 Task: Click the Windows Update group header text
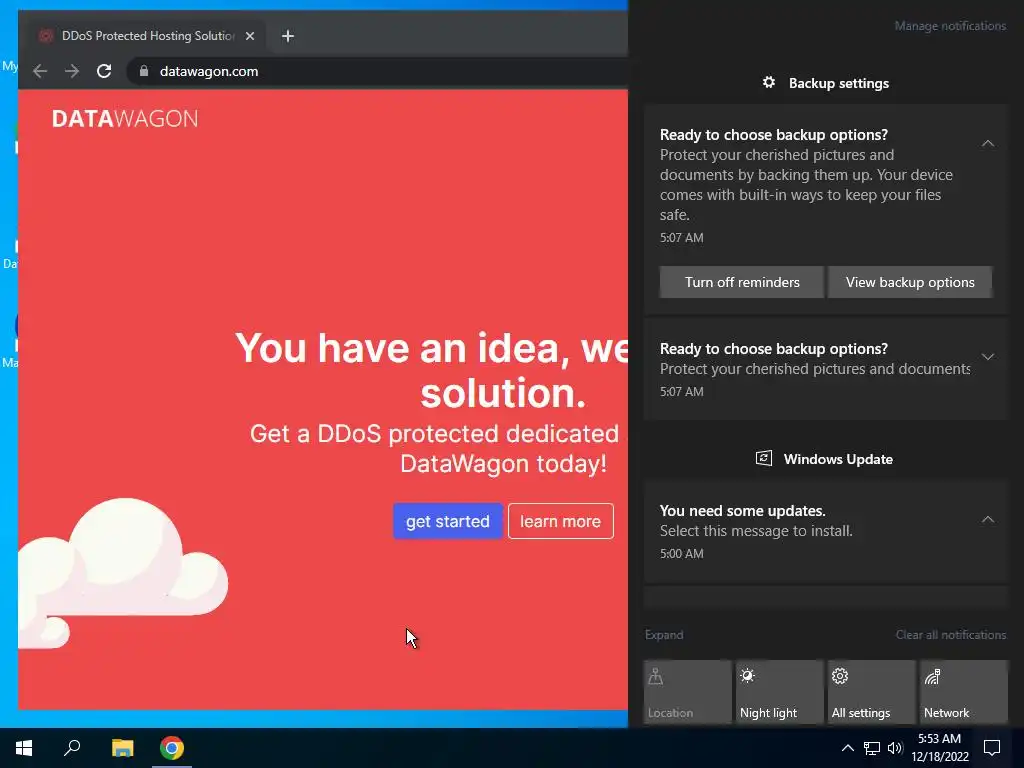(x=838, y=459)
